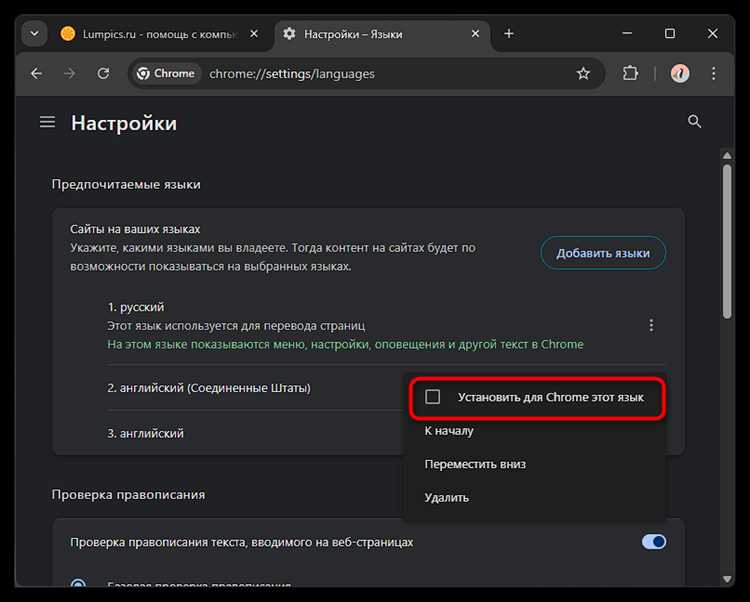Image resolution: width=750 pixels, height=602 pixels.
Task: Open a new tab with plus button
Action: tap(509, 33)
